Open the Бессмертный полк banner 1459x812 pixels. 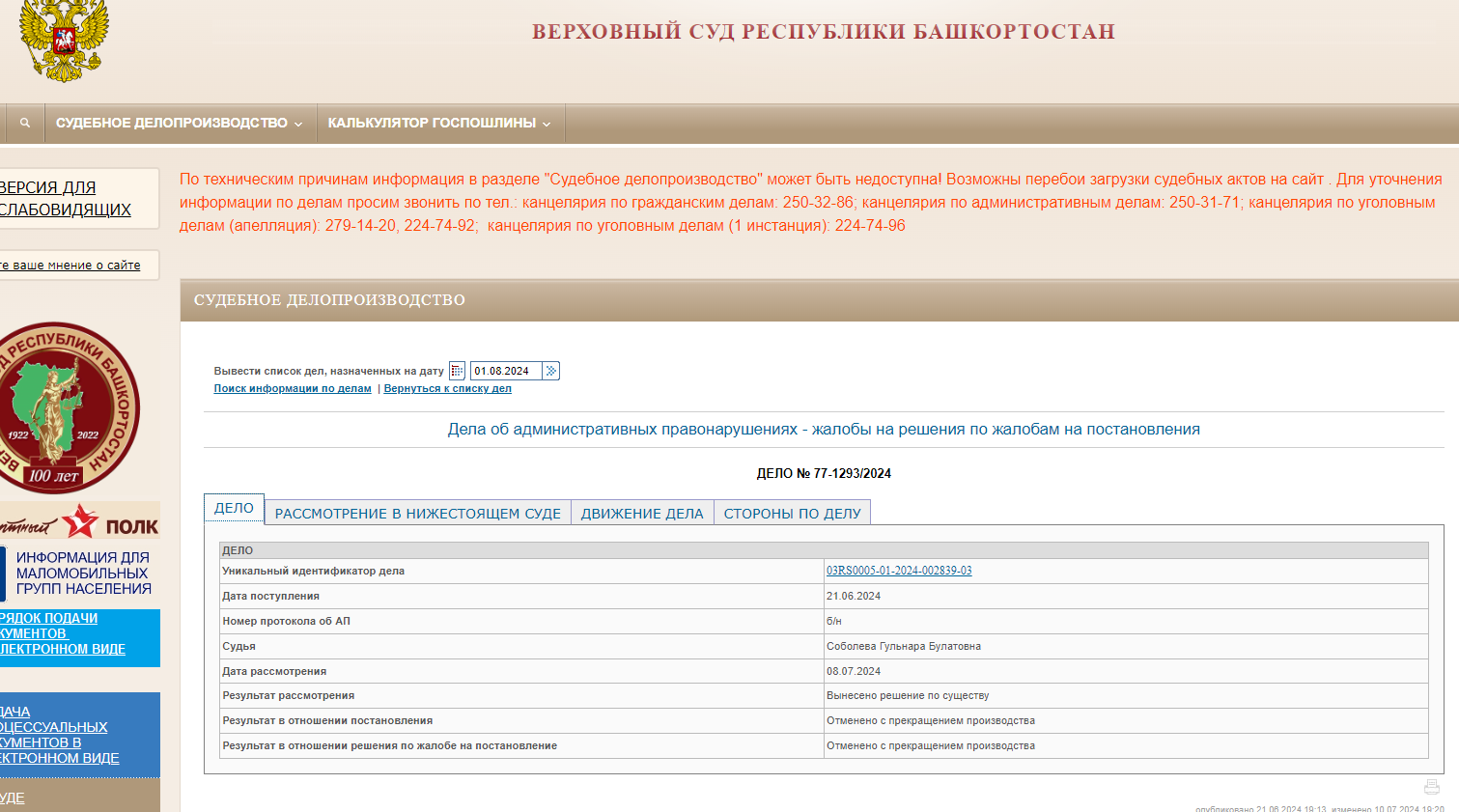tap(79, 522)
